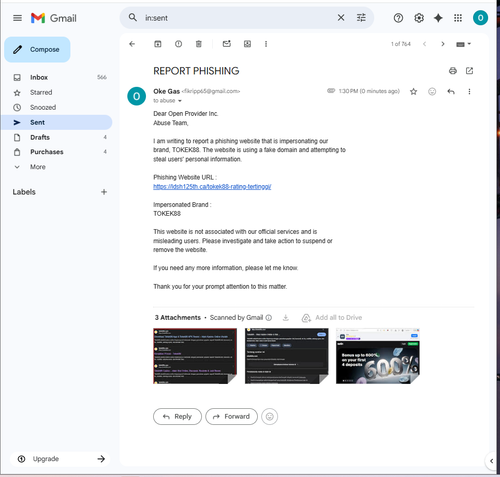The height and width of the screenshot is (477, 500).
Task: Go back to the sent list
Action: pyautogui.click(x=132, y=44)
